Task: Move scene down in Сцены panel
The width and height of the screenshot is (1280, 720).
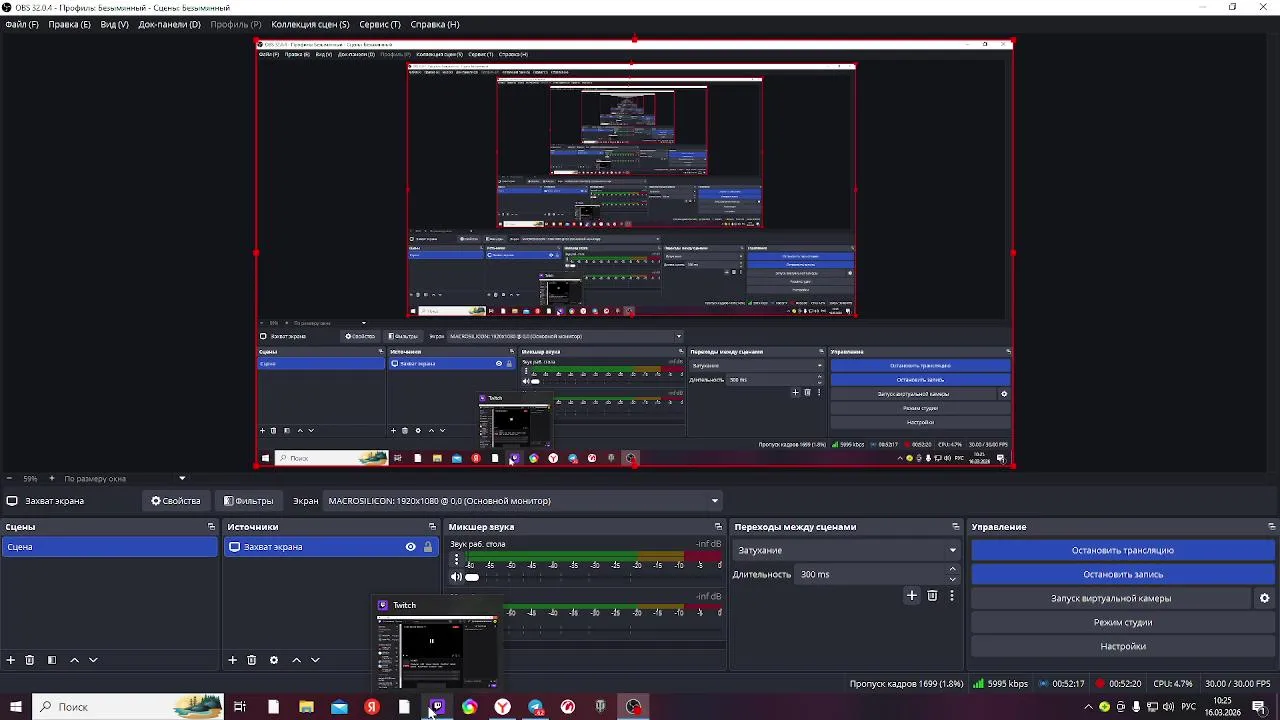Action: (x=93, y=660)
